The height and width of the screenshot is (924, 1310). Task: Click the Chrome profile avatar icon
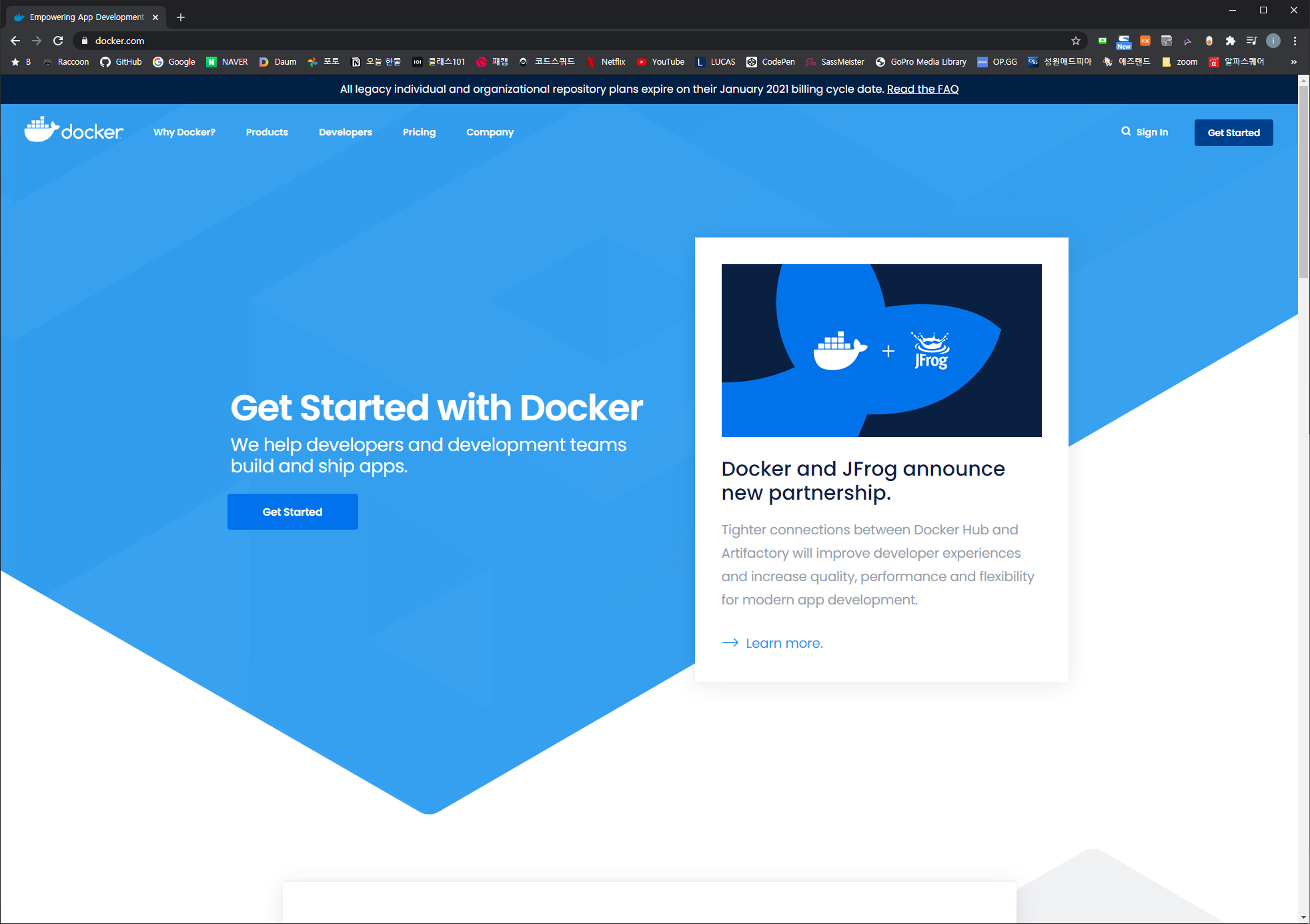tap(1273, 41)
